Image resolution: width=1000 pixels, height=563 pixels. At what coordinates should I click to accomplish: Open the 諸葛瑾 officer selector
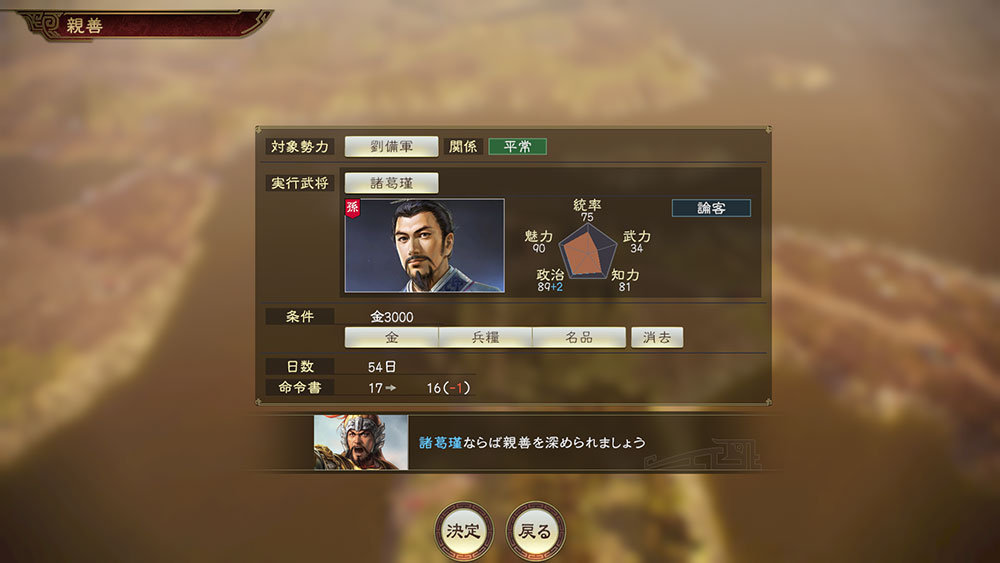[392, 183]
